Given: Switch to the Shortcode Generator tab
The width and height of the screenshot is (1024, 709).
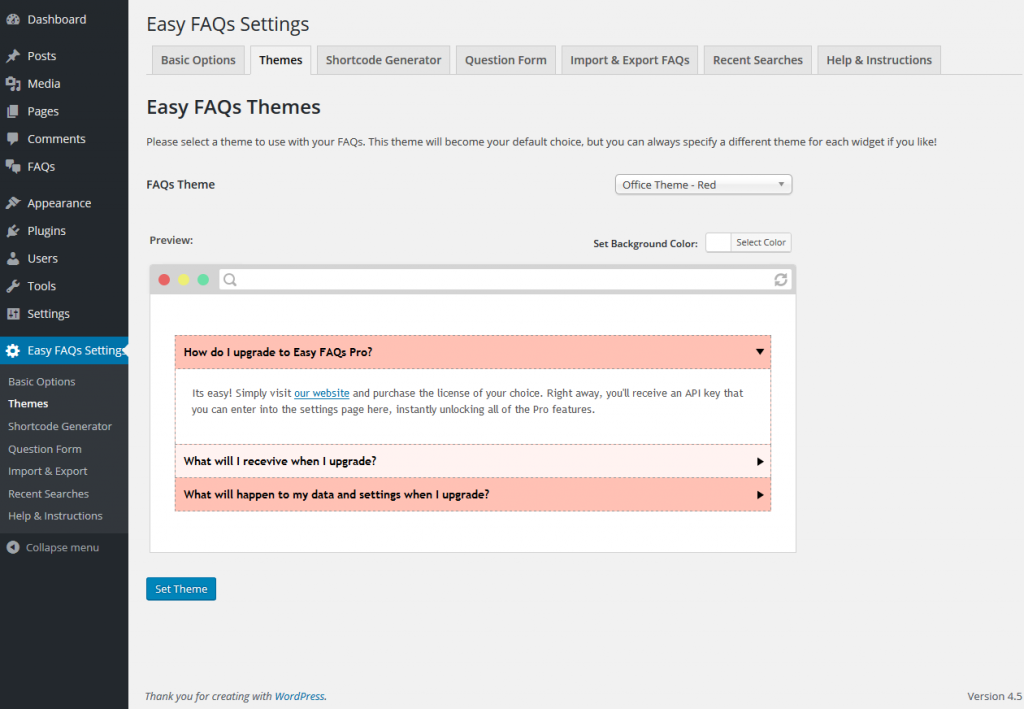Looking at the screenshot, I should tap(383, 60).
